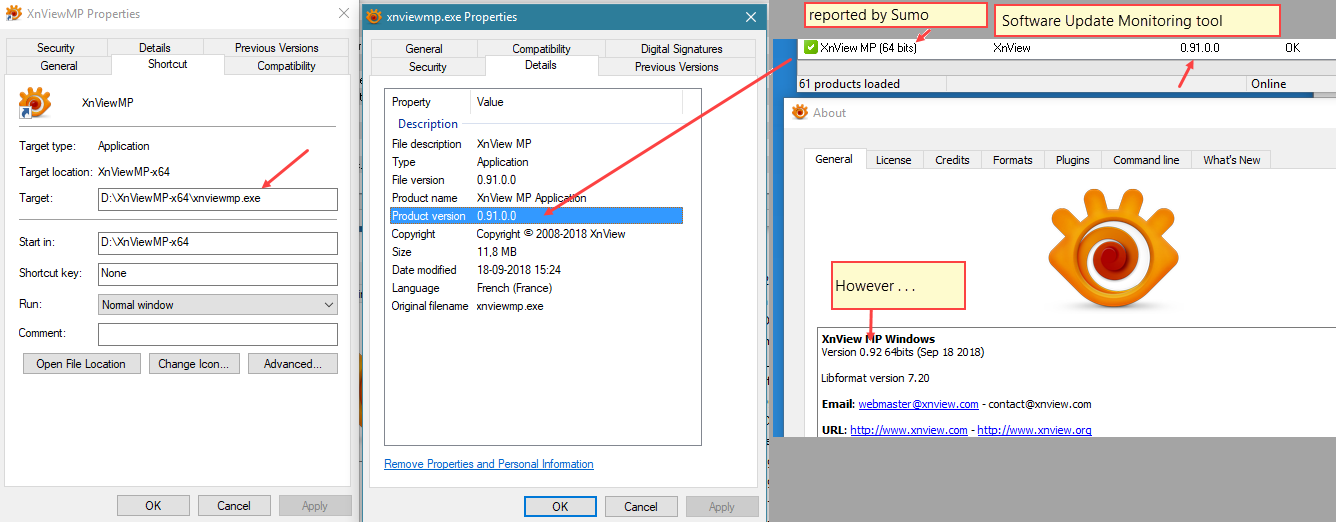Image resolution: width=1336 pixels, height=522 pixels.
Task: Click the Target field with xnviewmp.exe path
Action: coord(218,199)
